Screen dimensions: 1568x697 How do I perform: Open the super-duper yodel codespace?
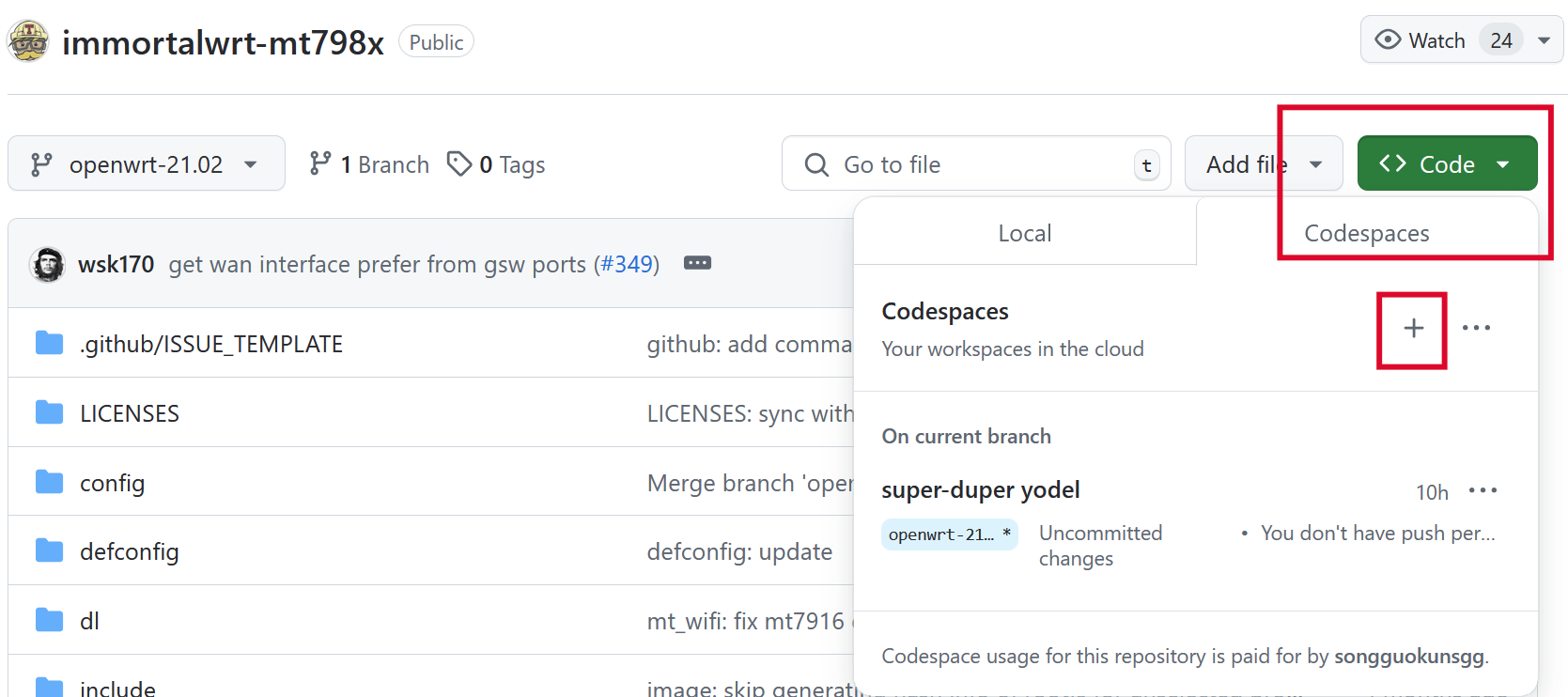tap(980, 490)
